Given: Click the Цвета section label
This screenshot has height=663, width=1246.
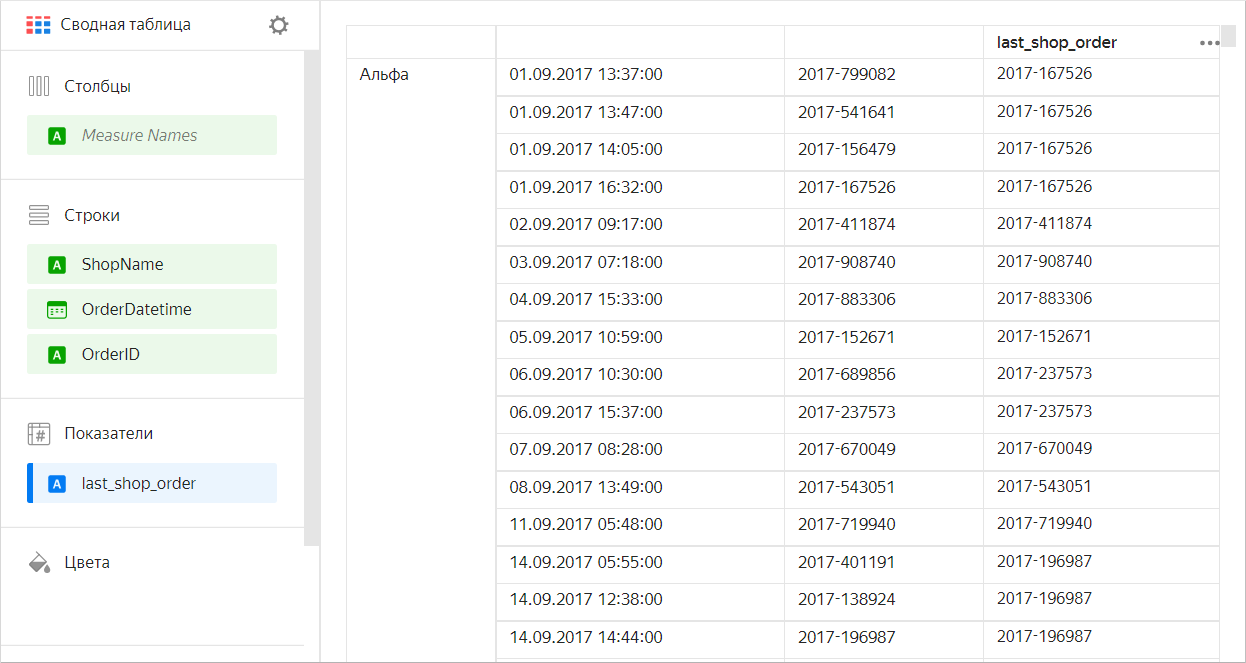Looking at the screenshot, I should pyautogui.click(x=87, y=563).
